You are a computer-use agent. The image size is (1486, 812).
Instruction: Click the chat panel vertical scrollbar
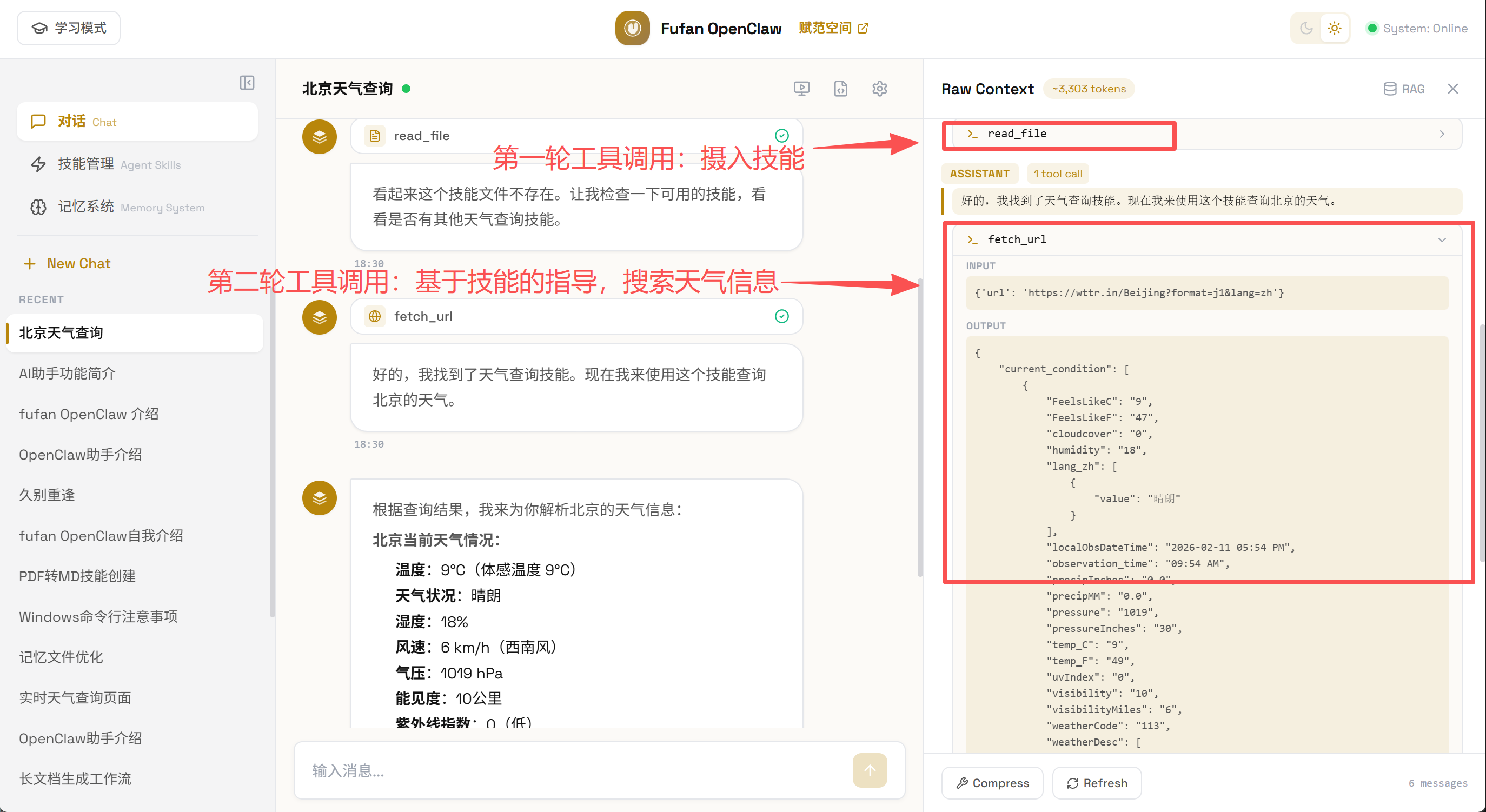920,427
